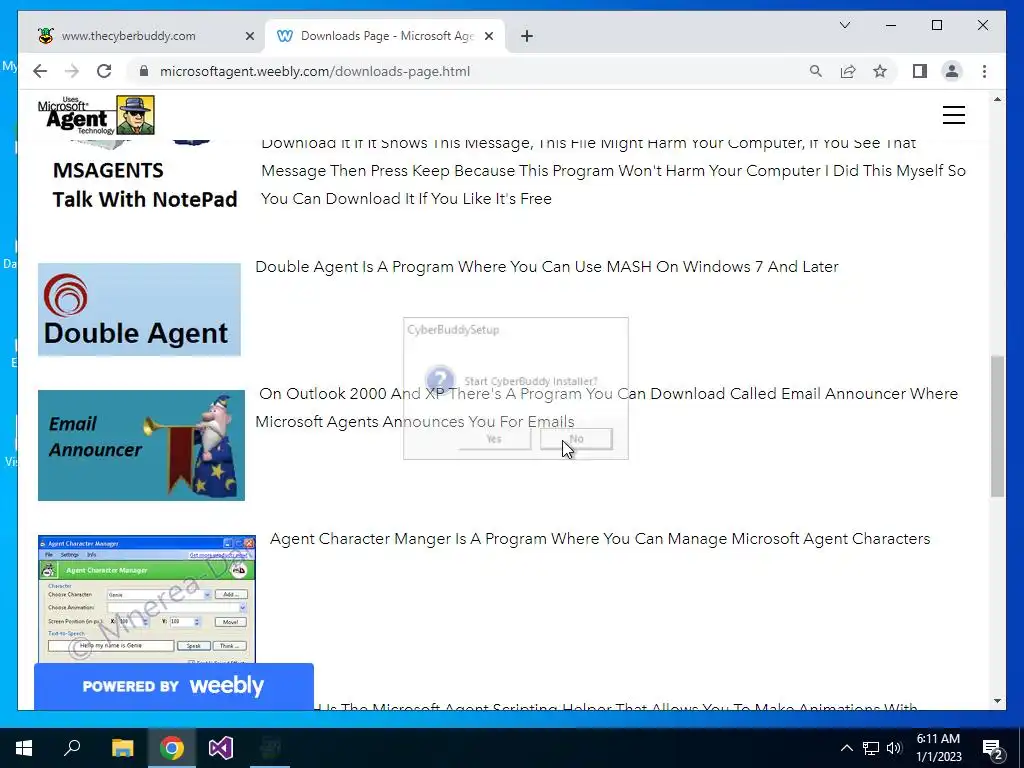Choose Yes in CyberBuddySetup dialog
The height and width of the screenshot is (768, 1024).
[x=494, y=439]
